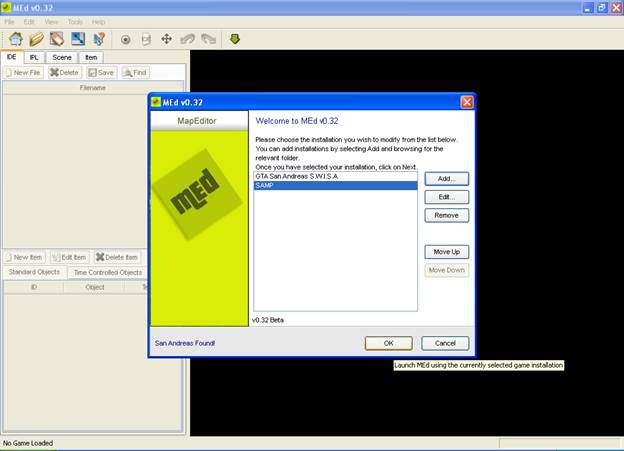This screenshot has width=624, height=451.
Task: Click the Cancel button
Action: [445, 343]
